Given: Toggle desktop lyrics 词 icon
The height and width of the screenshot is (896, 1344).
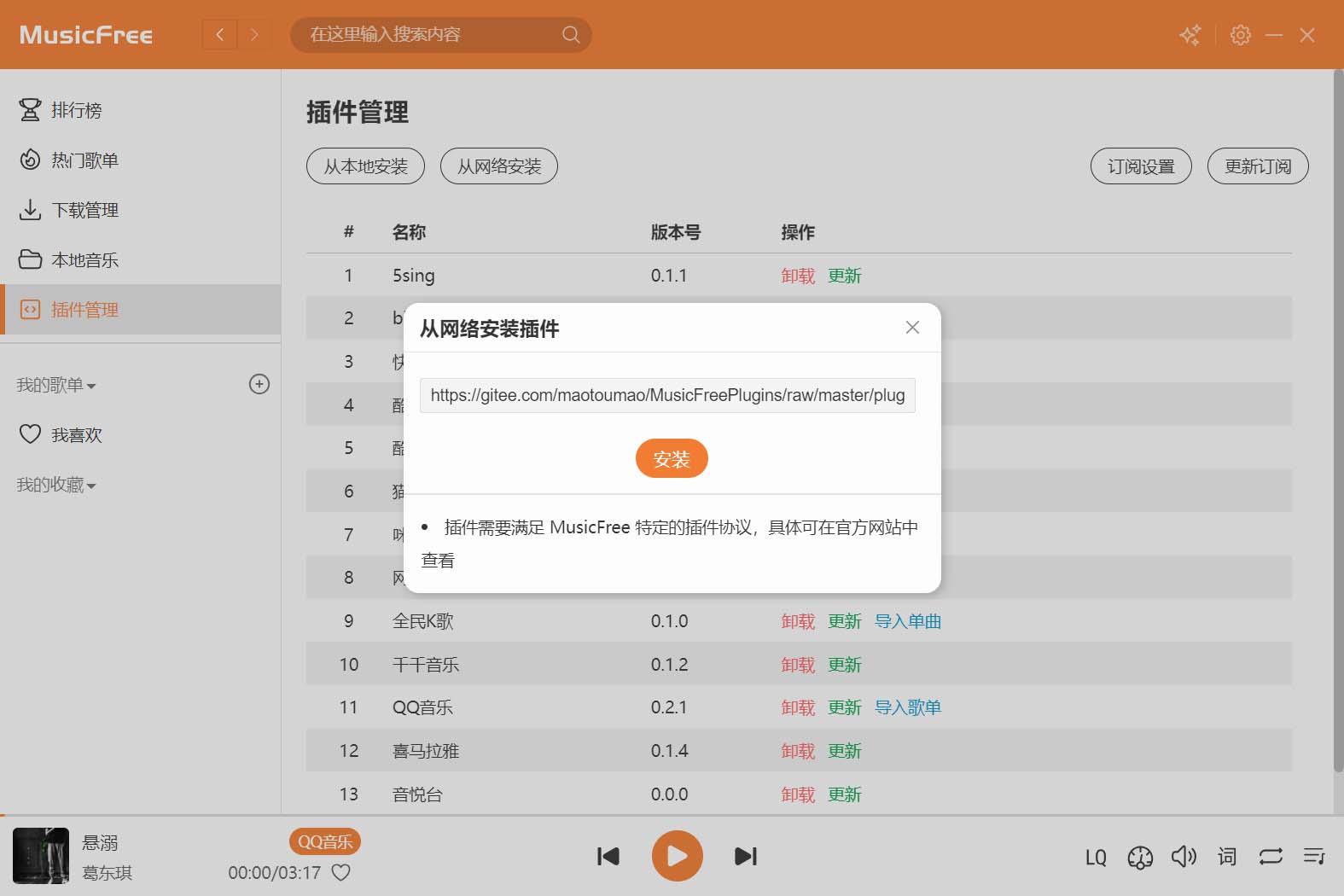Looking at the screenshot, I should coord(1227,856).
